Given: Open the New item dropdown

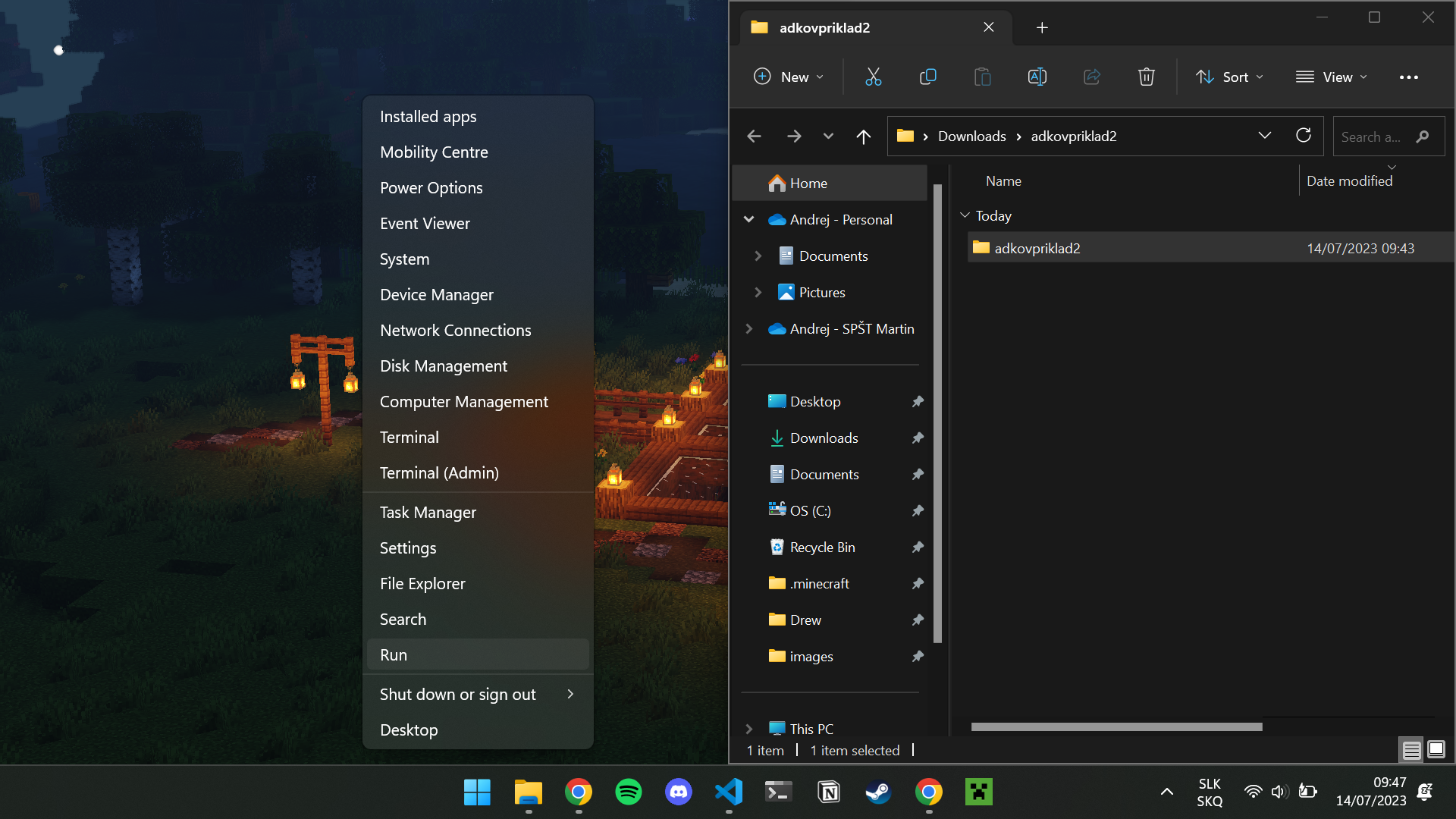Looking at the screenshot, I should (x=789, y=77).
